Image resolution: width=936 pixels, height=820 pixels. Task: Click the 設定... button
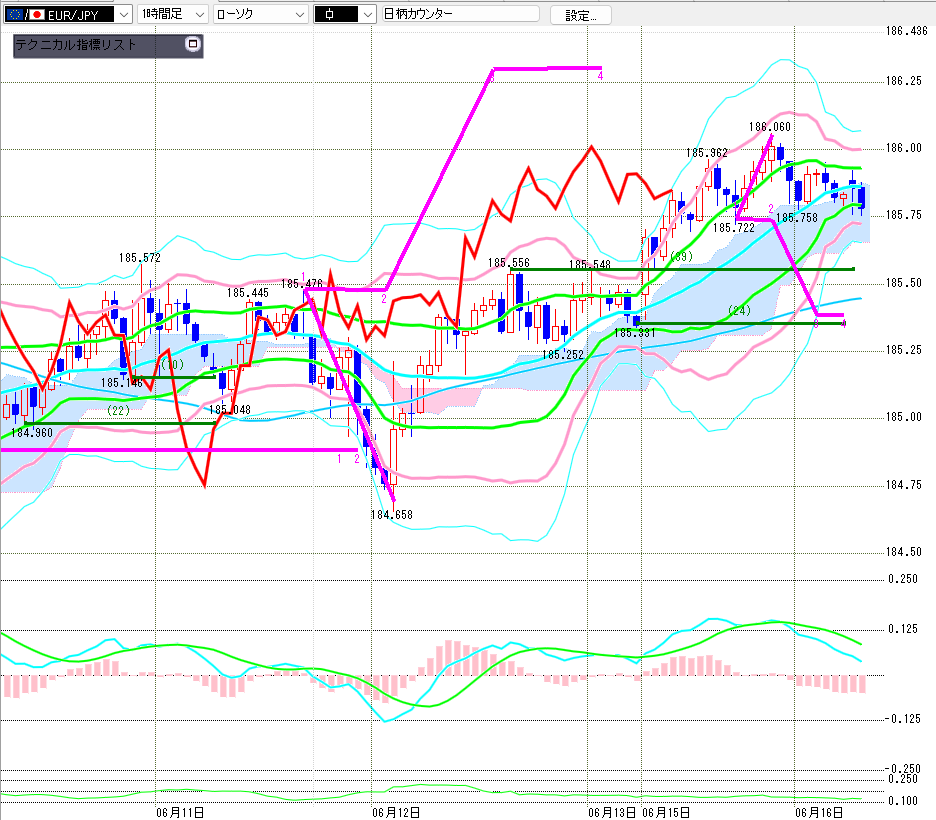click(581, 16)
